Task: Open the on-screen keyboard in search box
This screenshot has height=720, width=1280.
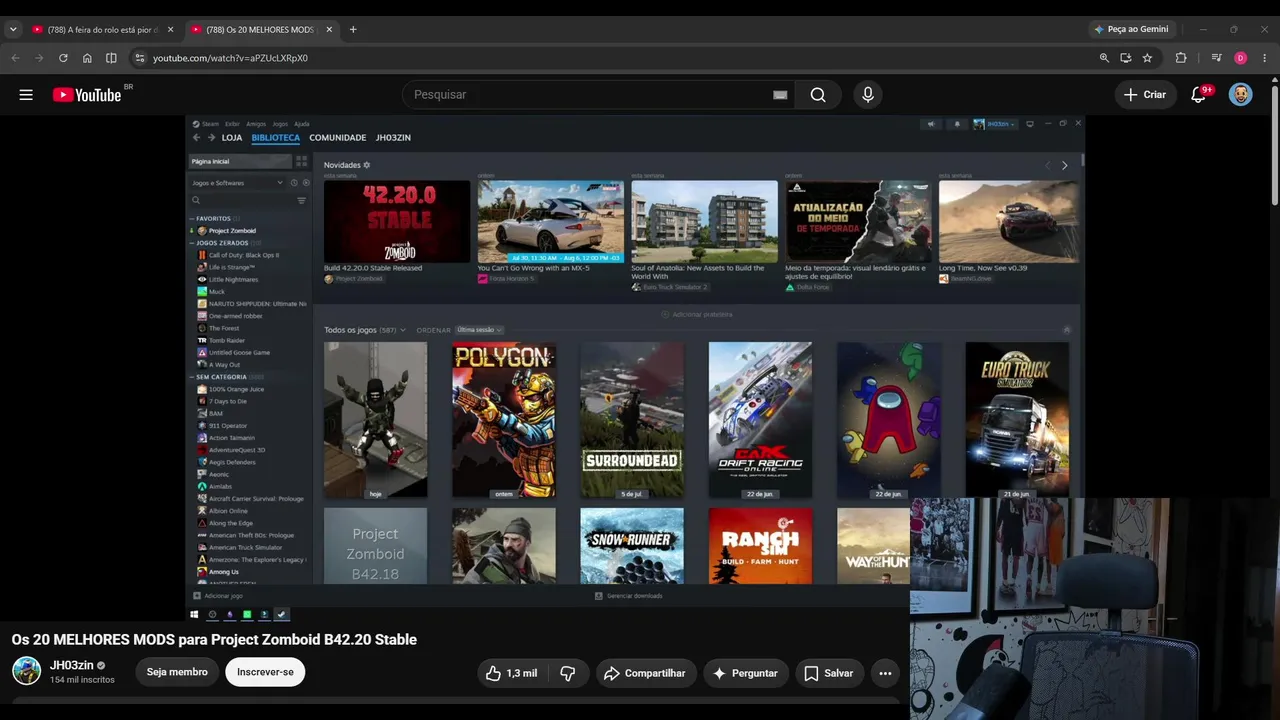Action: (x=780, y=95)
